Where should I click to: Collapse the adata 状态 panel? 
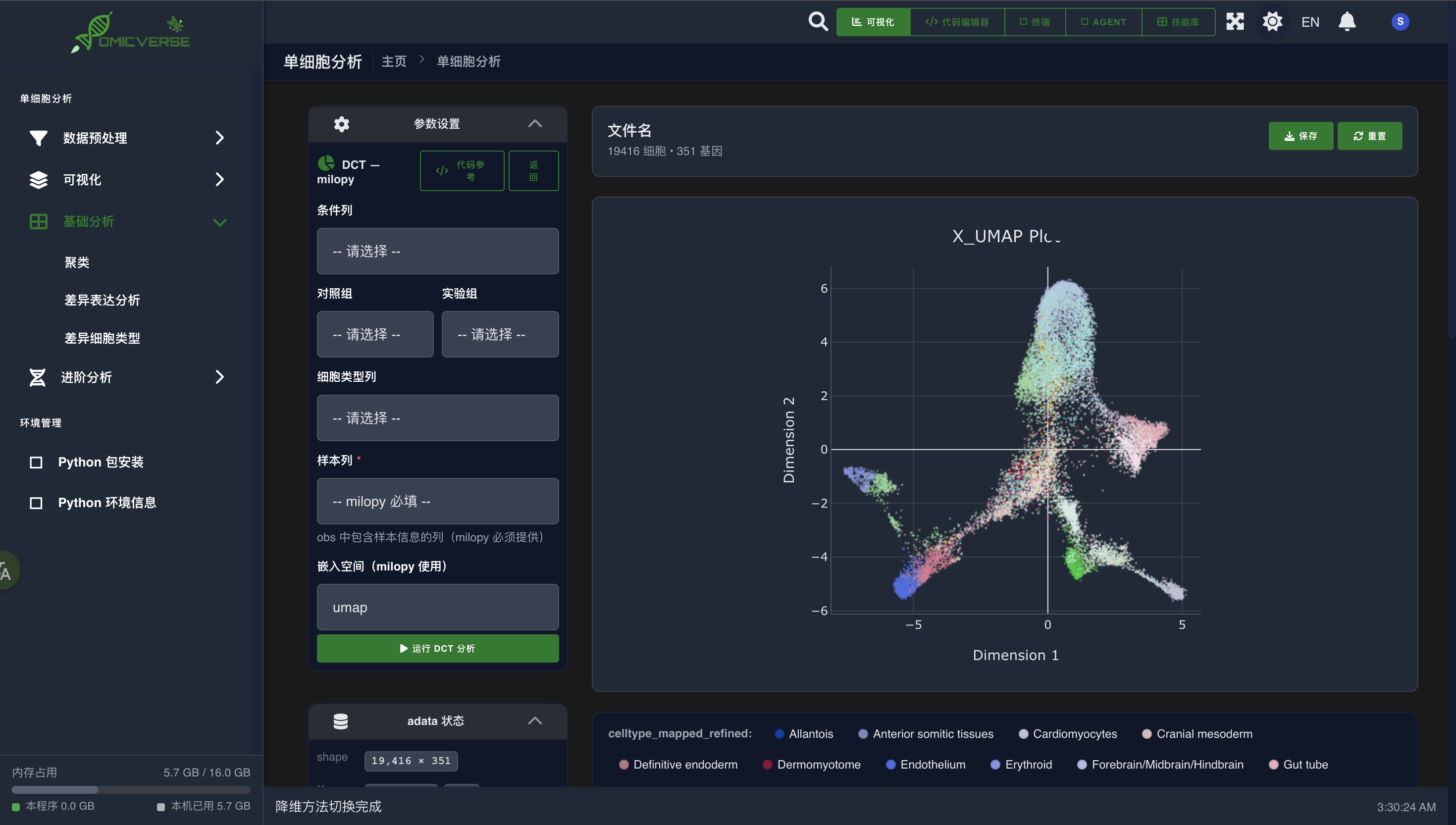[x=534, y=721]
